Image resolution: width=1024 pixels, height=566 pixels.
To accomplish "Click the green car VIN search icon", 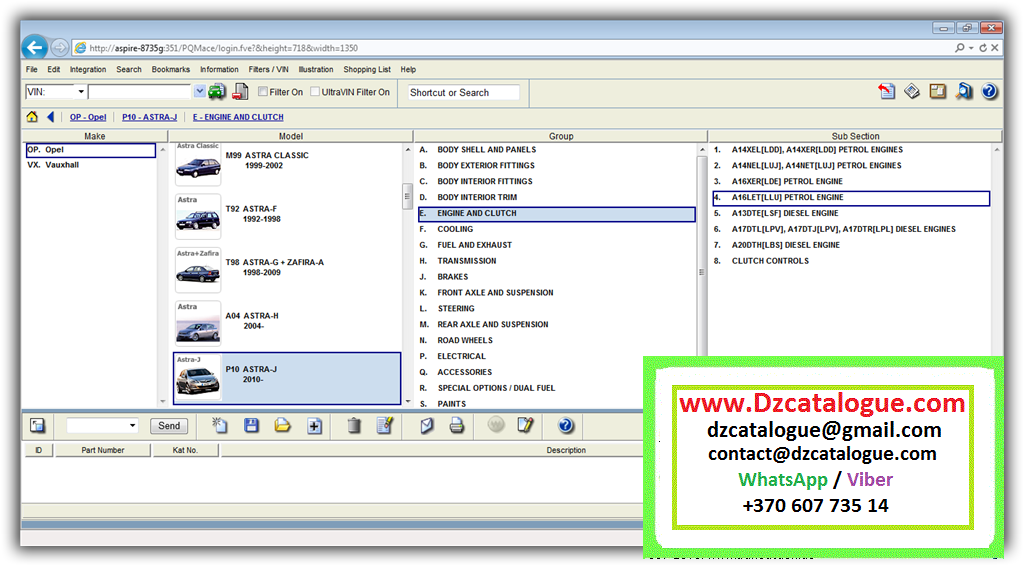I will click(x=216, y=92).
